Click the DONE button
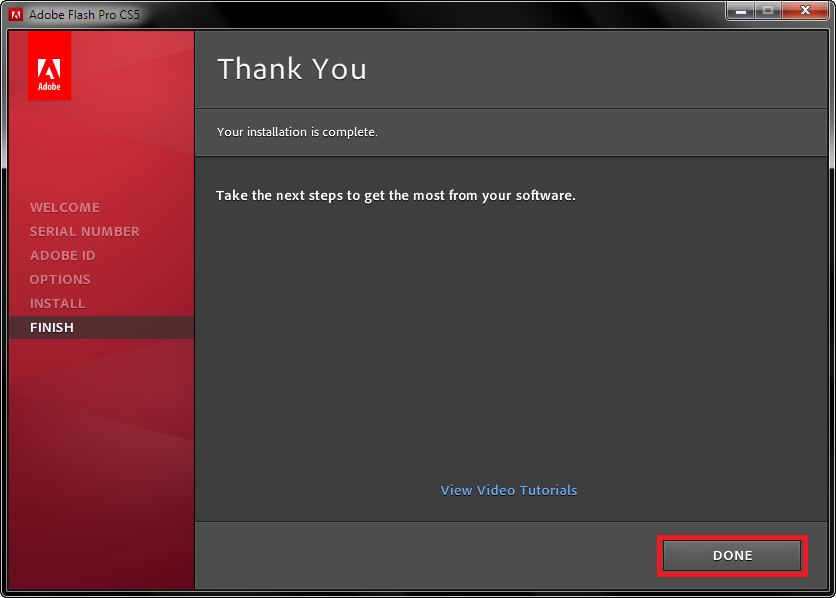 click(732, 555)
